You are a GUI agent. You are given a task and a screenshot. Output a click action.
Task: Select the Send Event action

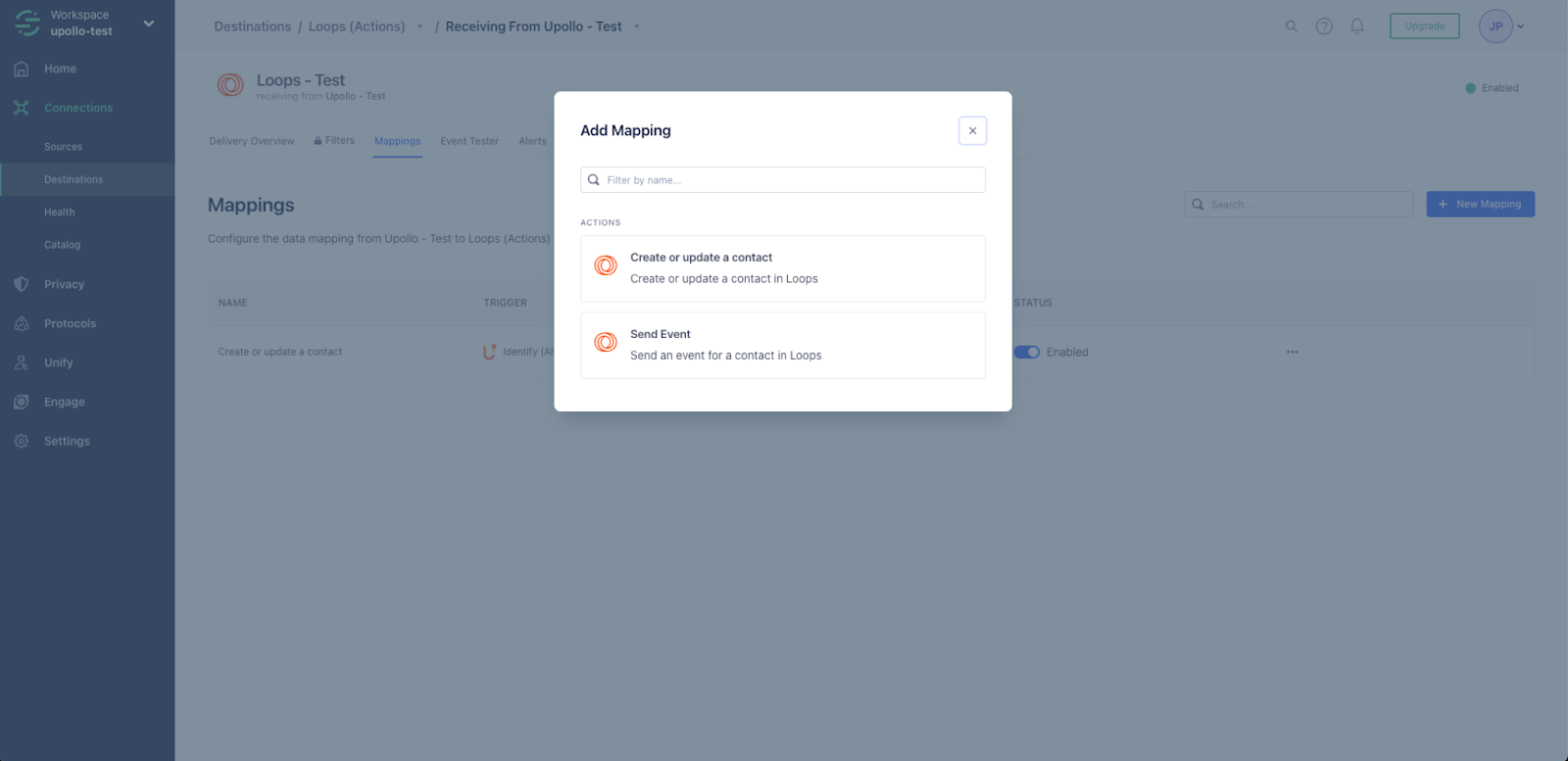(782, 345)
